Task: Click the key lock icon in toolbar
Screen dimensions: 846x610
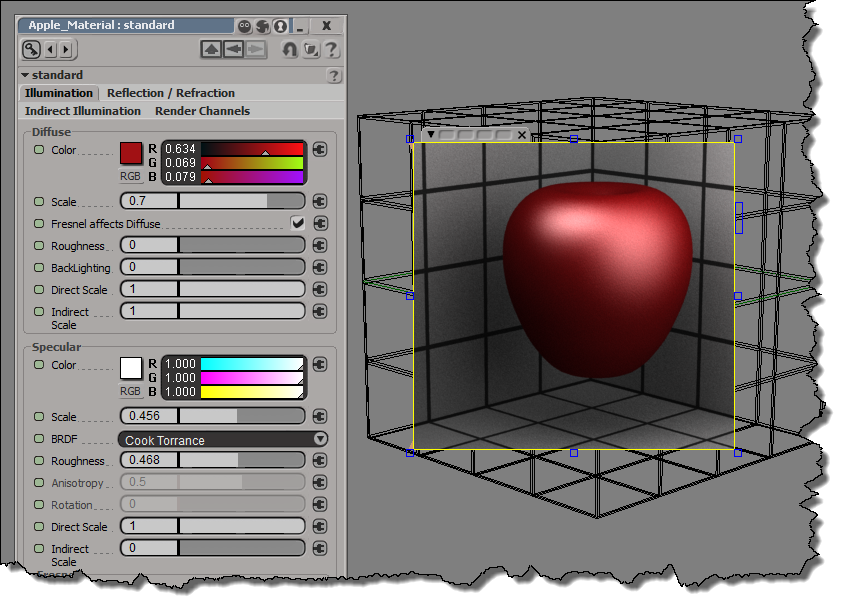Action: [x=32, y=49]
